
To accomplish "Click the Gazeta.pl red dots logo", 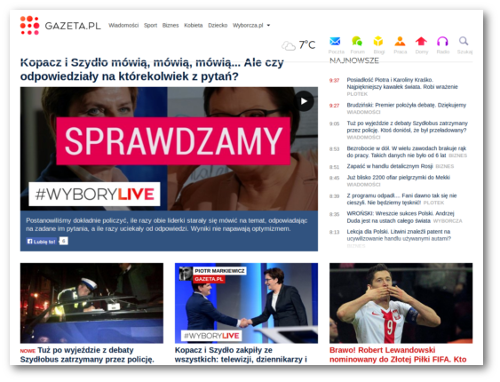I will click(29, 25).
